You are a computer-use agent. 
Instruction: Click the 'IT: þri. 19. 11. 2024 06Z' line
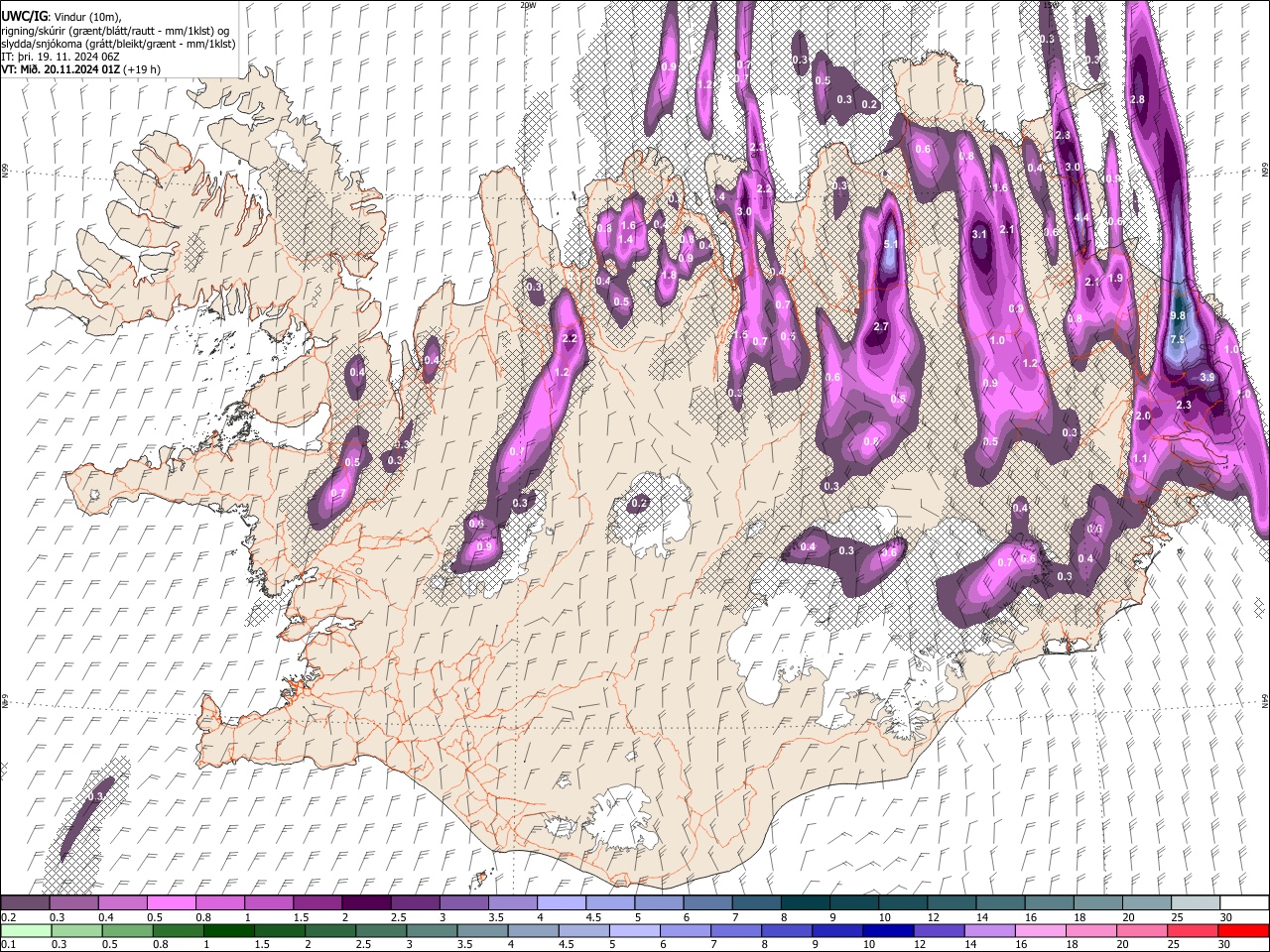(62, 57)
